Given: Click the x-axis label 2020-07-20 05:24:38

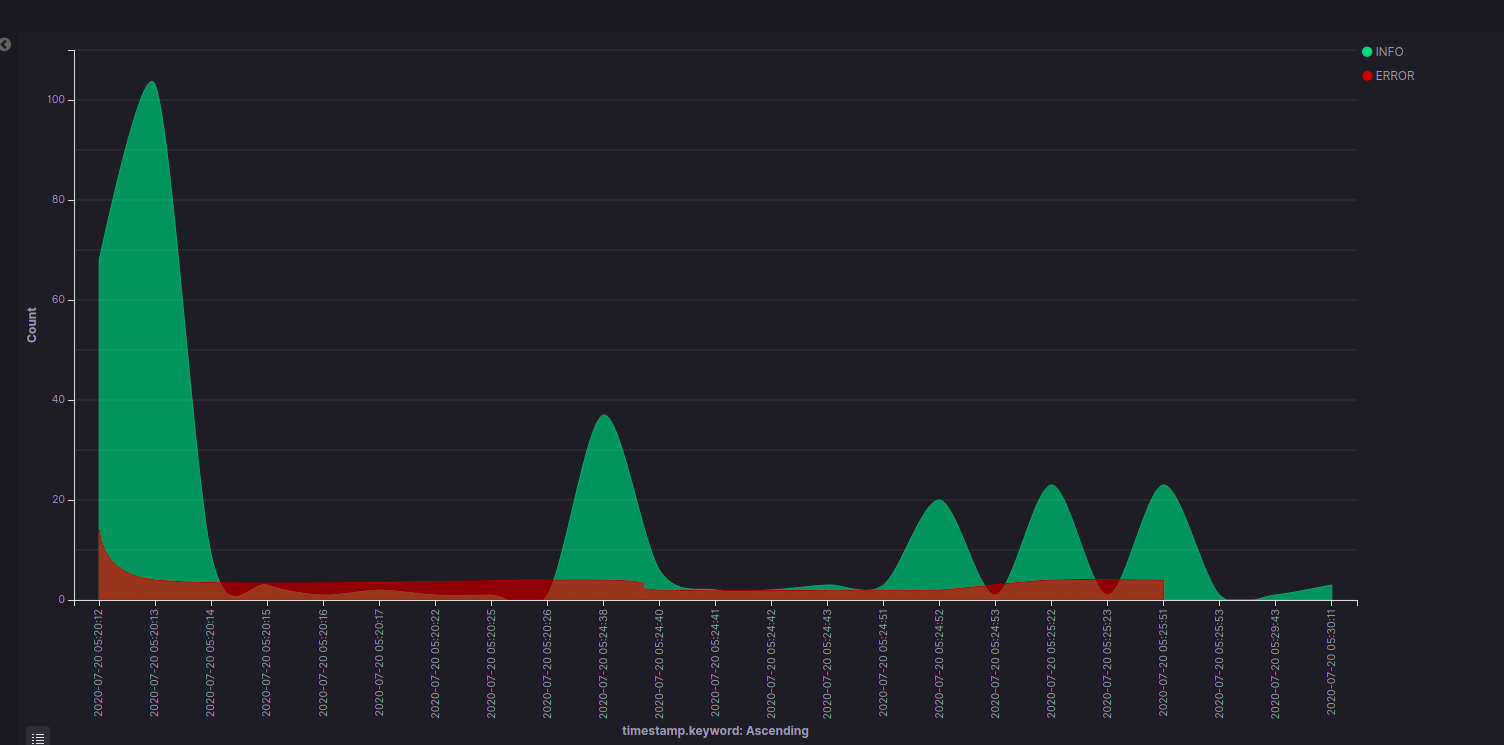Looking at the screenshot, I should (603, 662).
